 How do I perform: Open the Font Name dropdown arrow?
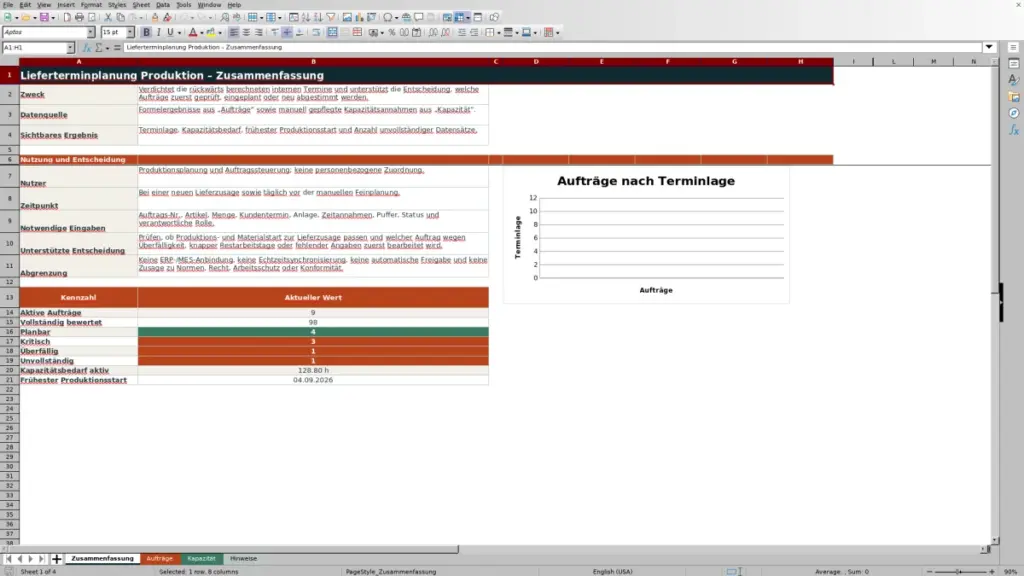point(91,33)
